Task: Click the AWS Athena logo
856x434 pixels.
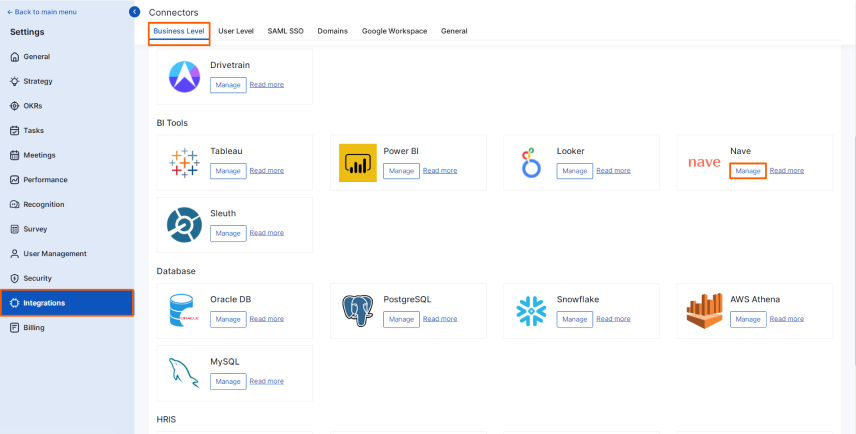Action: pos(704,311)
